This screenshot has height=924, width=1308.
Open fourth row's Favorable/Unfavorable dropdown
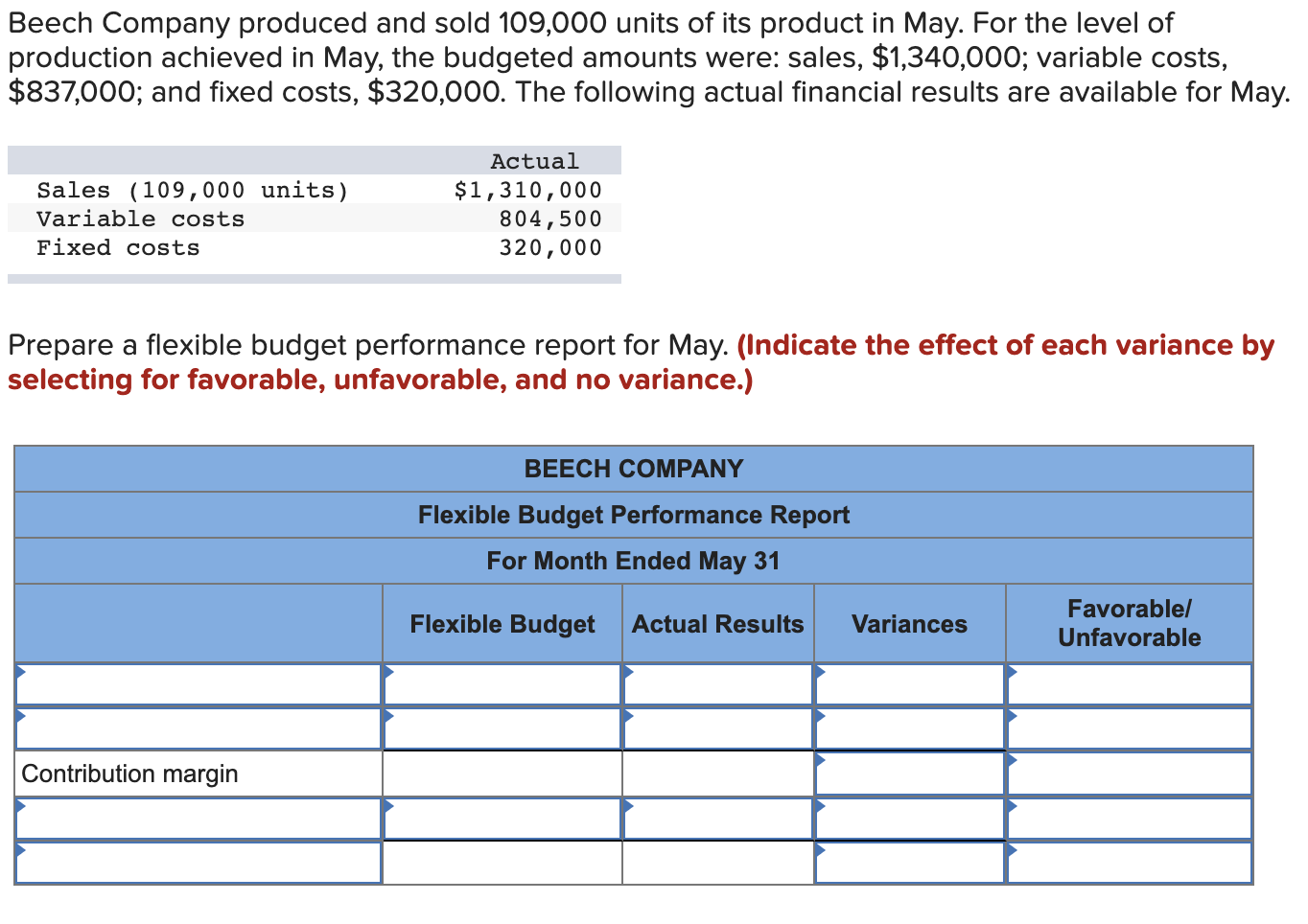pyautogui.click(x=1130, y=819)
